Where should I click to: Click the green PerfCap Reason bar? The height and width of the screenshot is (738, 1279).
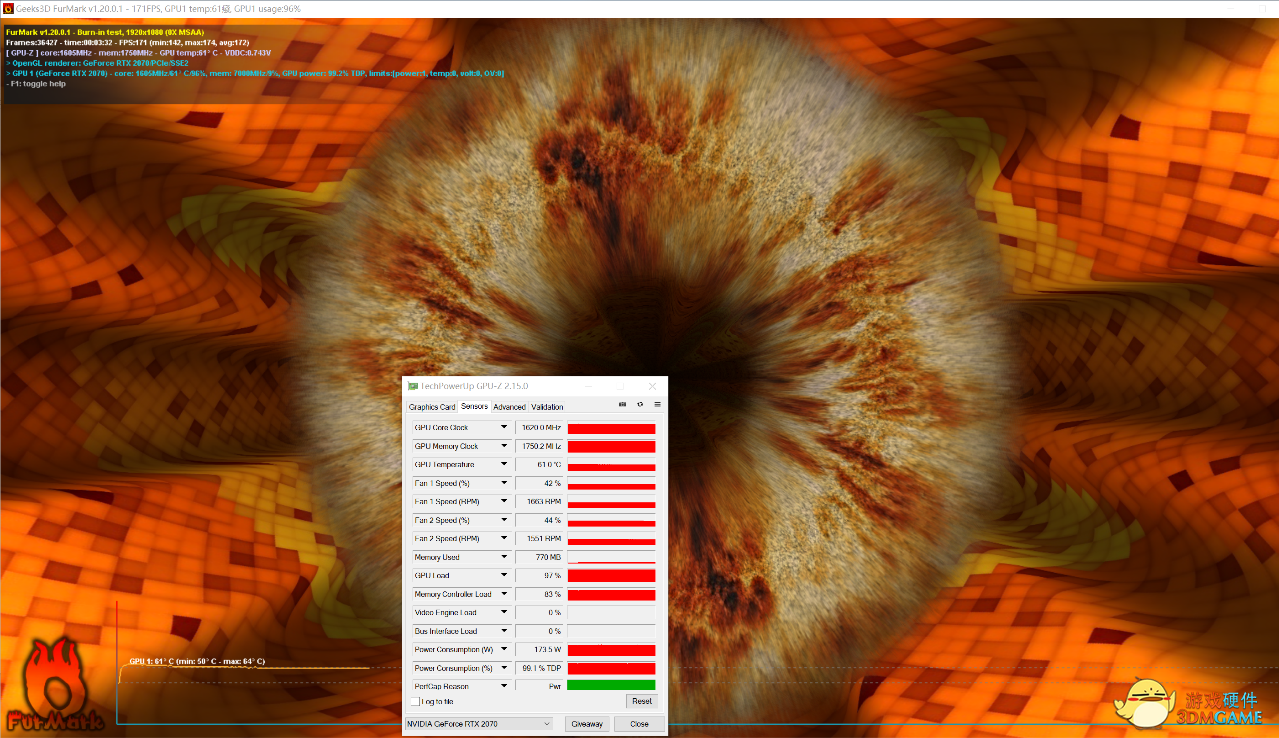click(x=611, y=686)
